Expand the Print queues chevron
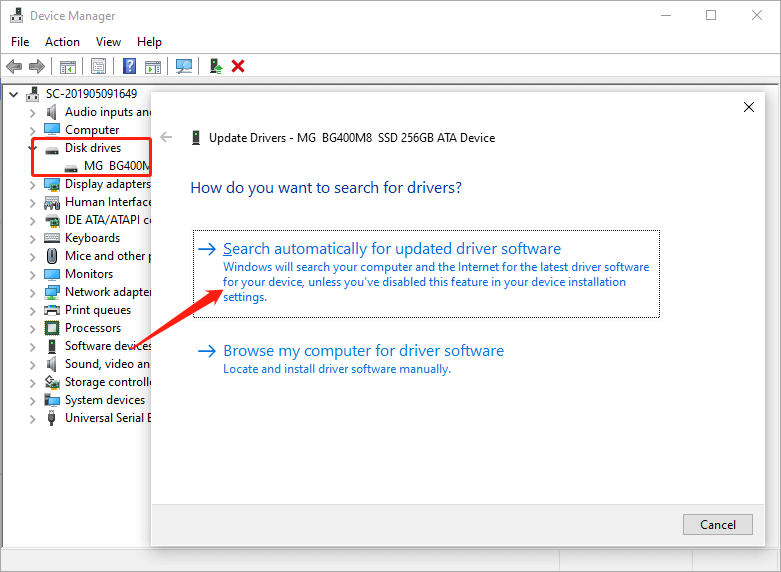 tap(32, 310)
